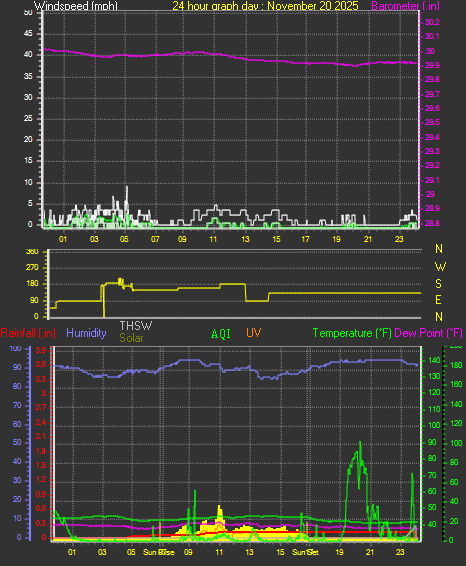Click the 90 humidity scale value
The height and width of the screenshot is (566, 466).
click(x=17, y=367)
